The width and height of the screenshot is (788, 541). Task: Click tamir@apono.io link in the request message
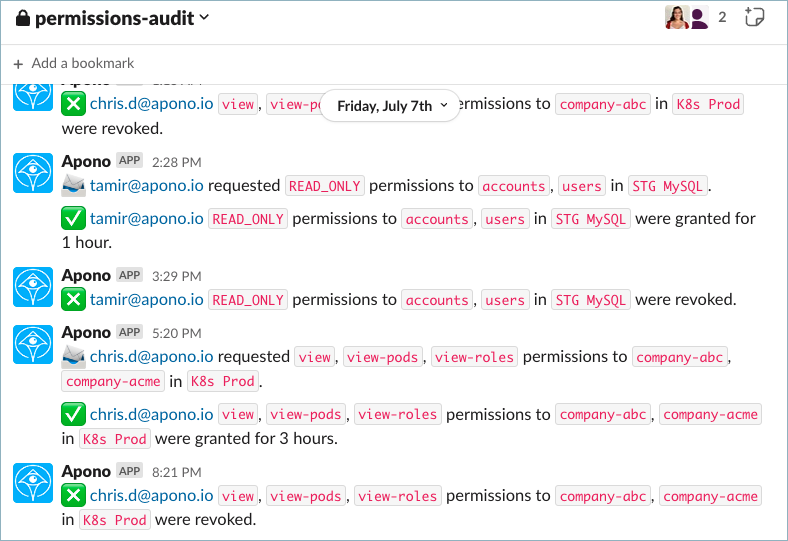click(x=147, y=185)
